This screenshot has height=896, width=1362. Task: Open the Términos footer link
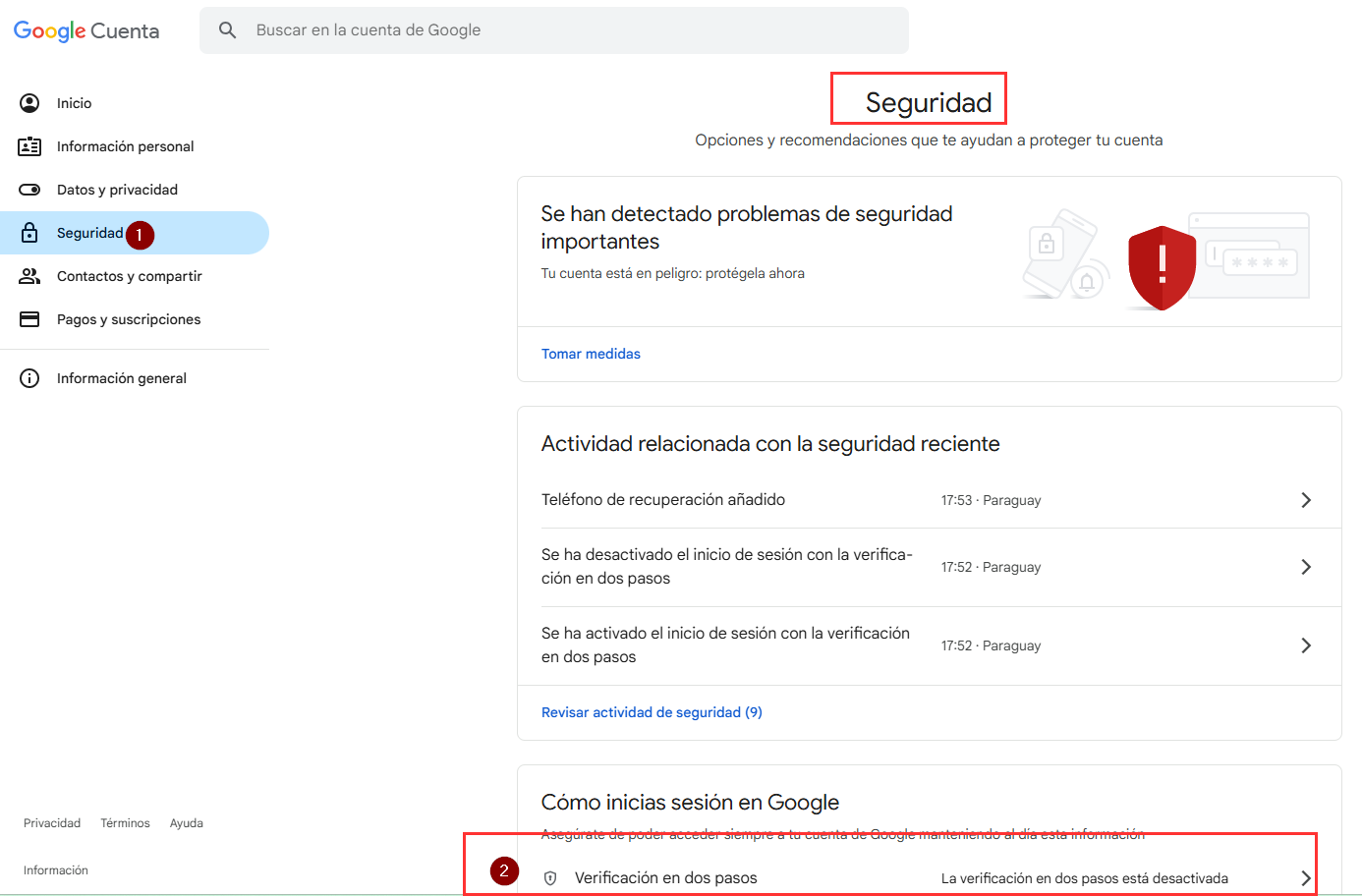125,823
